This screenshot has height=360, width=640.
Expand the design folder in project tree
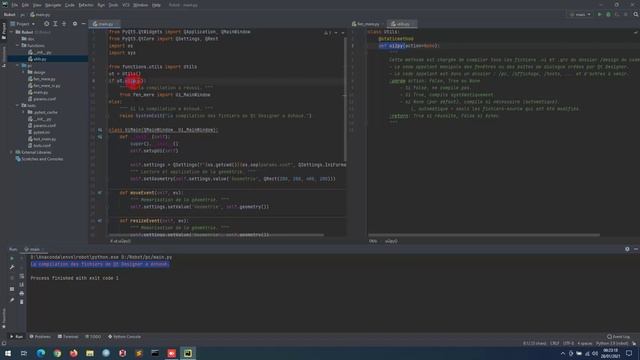click(x=24, y=72)
